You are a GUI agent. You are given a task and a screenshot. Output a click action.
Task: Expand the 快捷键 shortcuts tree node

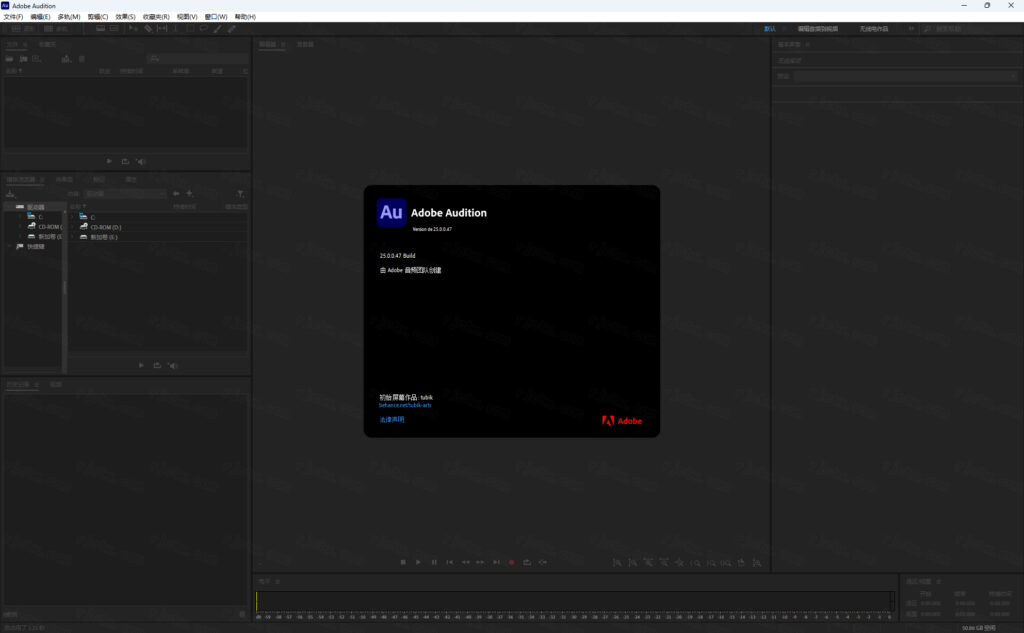[x=9, y=246]
